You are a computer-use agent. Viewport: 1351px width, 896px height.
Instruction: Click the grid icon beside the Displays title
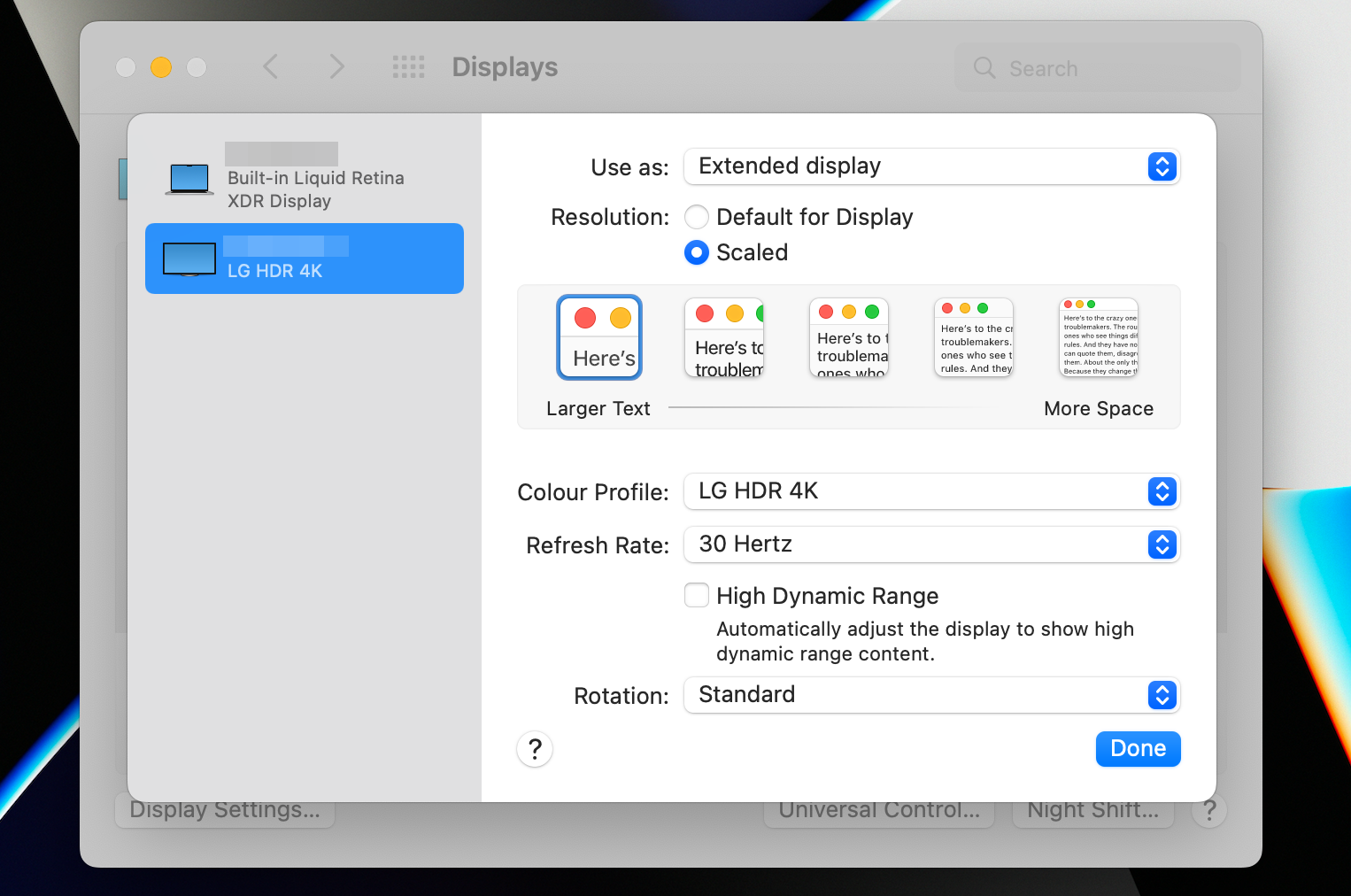pos(408,66)
